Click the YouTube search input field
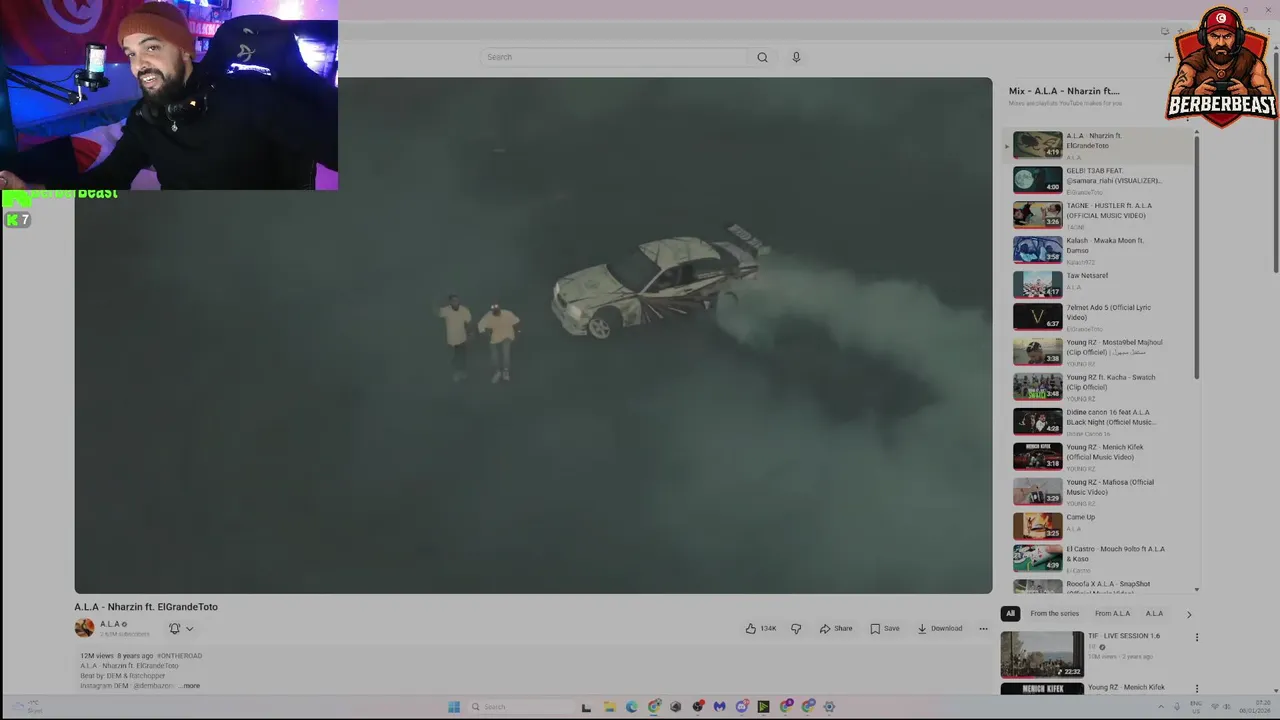 click(614, 57)
